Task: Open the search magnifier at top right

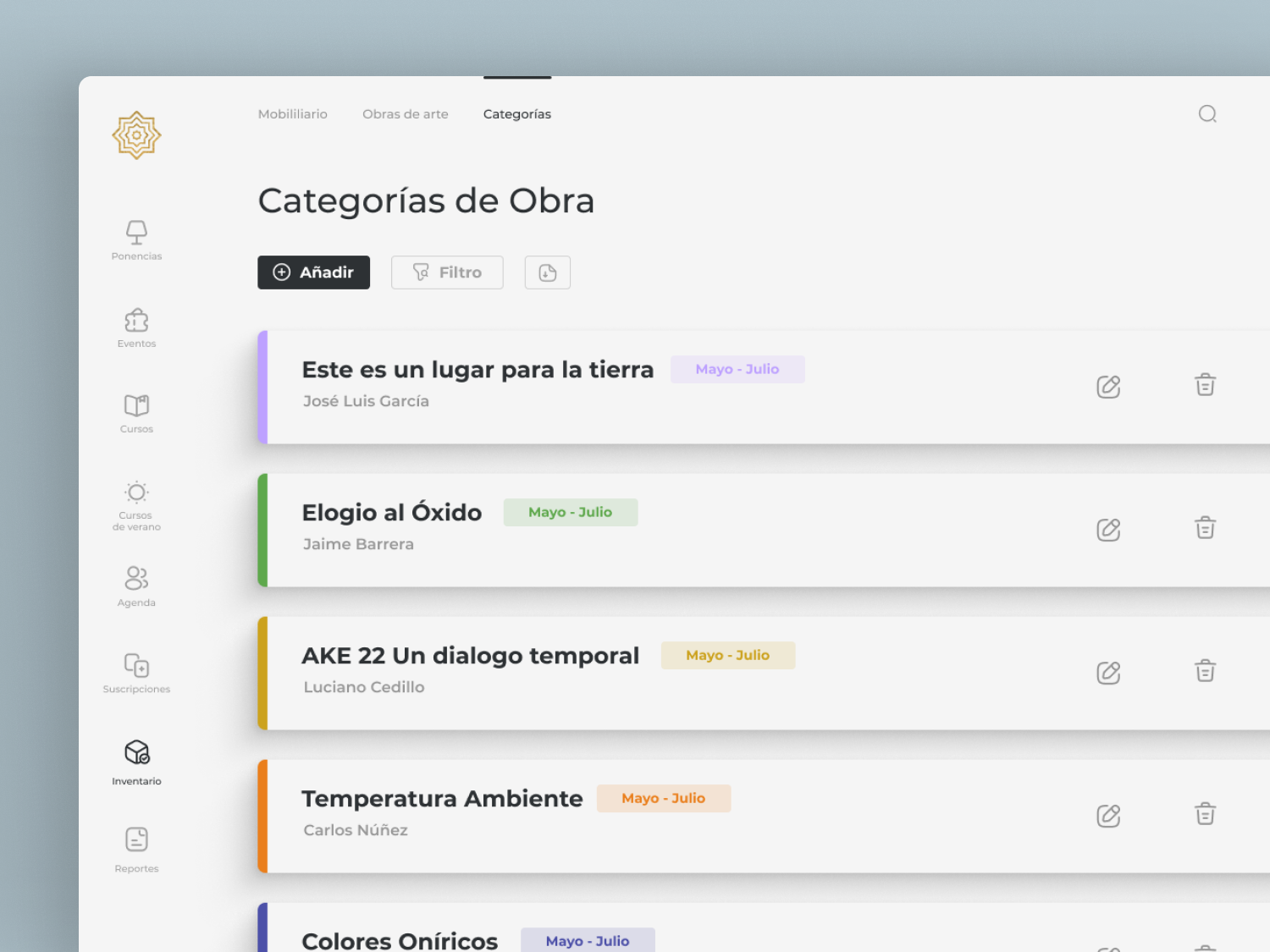Action: click(x=1207, y=113)
